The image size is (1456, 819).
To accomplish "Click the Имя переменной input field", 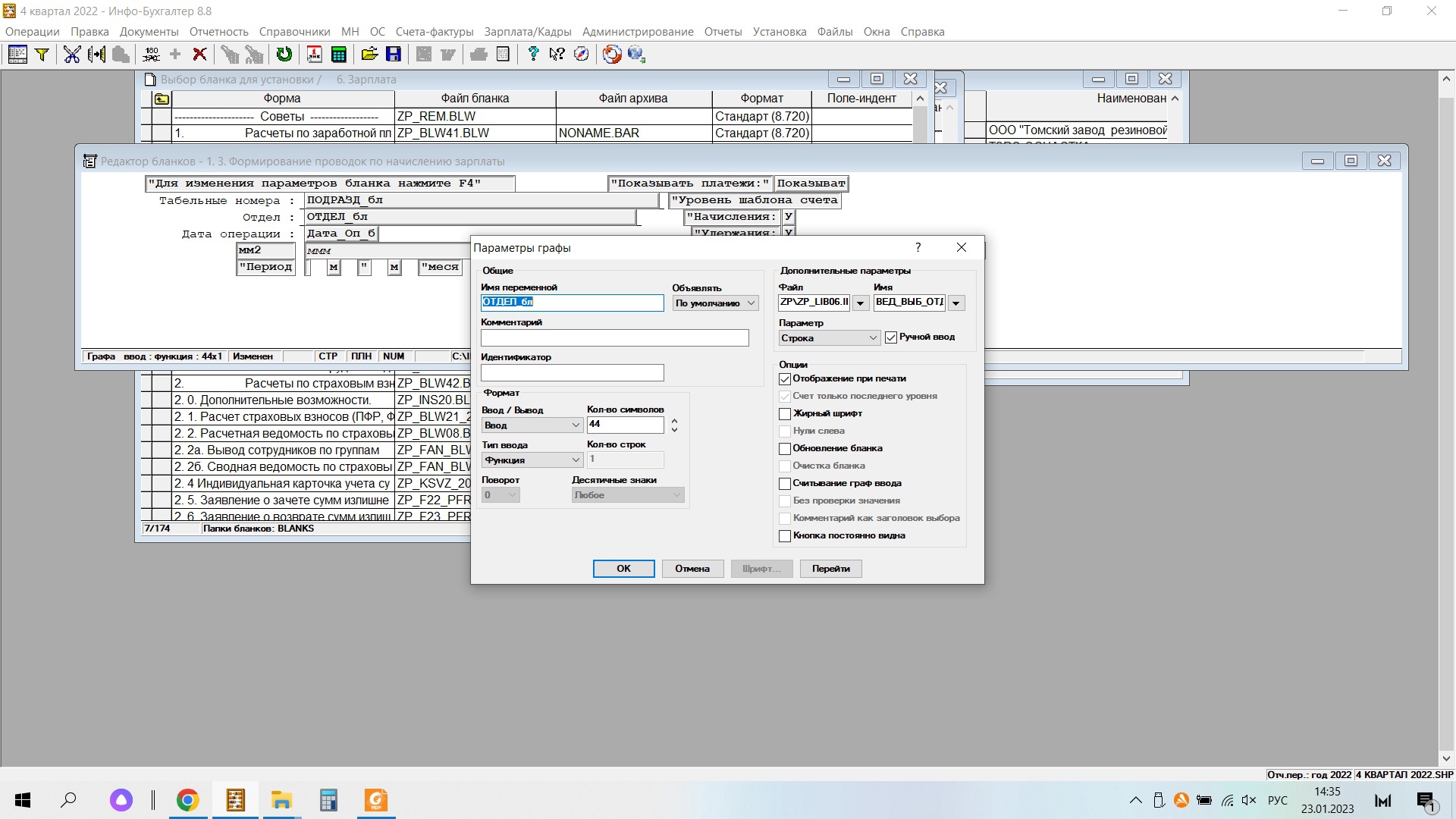I will (573, 303).
